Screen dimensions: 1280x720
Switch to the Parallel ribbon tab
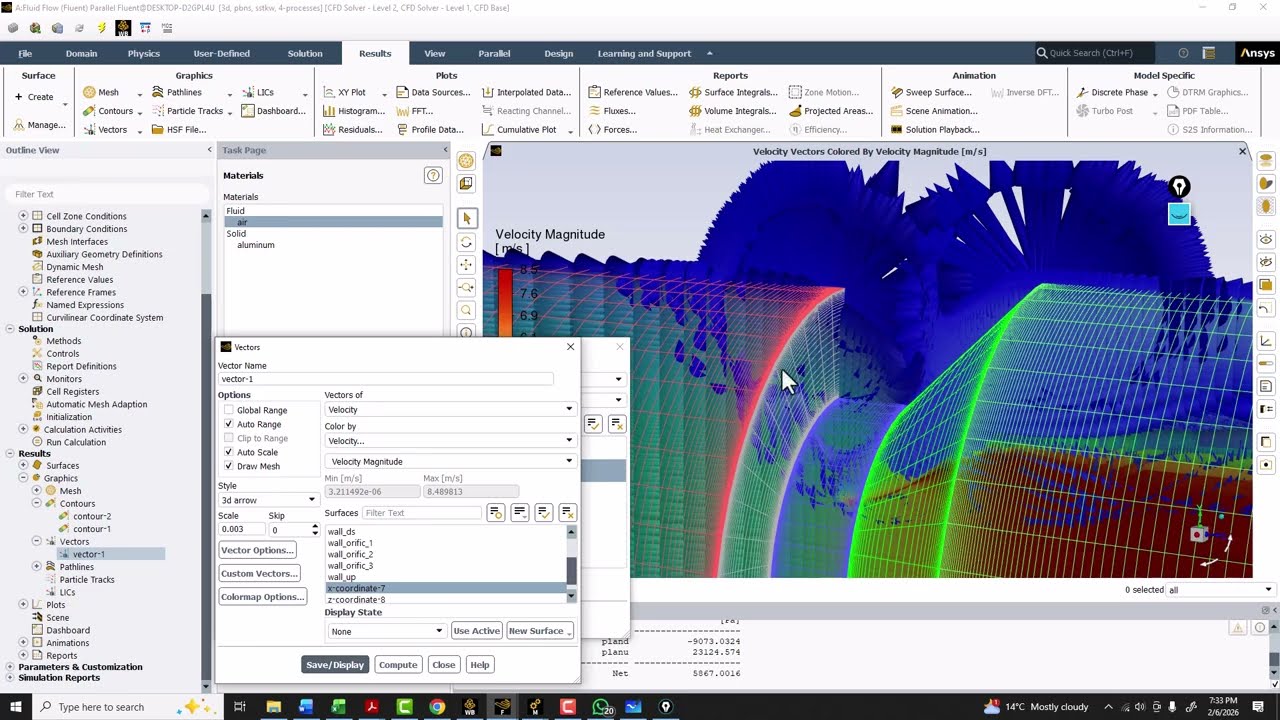[x=494, y=53]
